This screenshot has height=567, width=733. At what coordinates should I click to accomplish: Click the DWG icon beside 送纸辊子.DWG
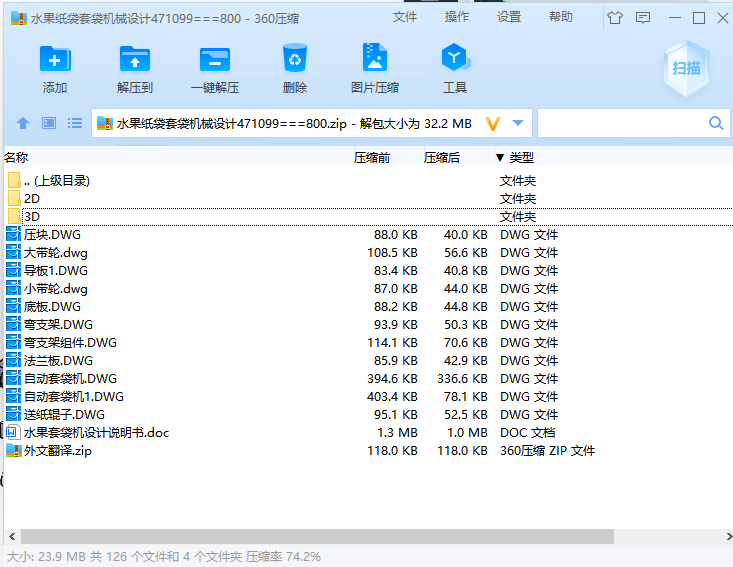pyautogui.click(x=13, y=414)
